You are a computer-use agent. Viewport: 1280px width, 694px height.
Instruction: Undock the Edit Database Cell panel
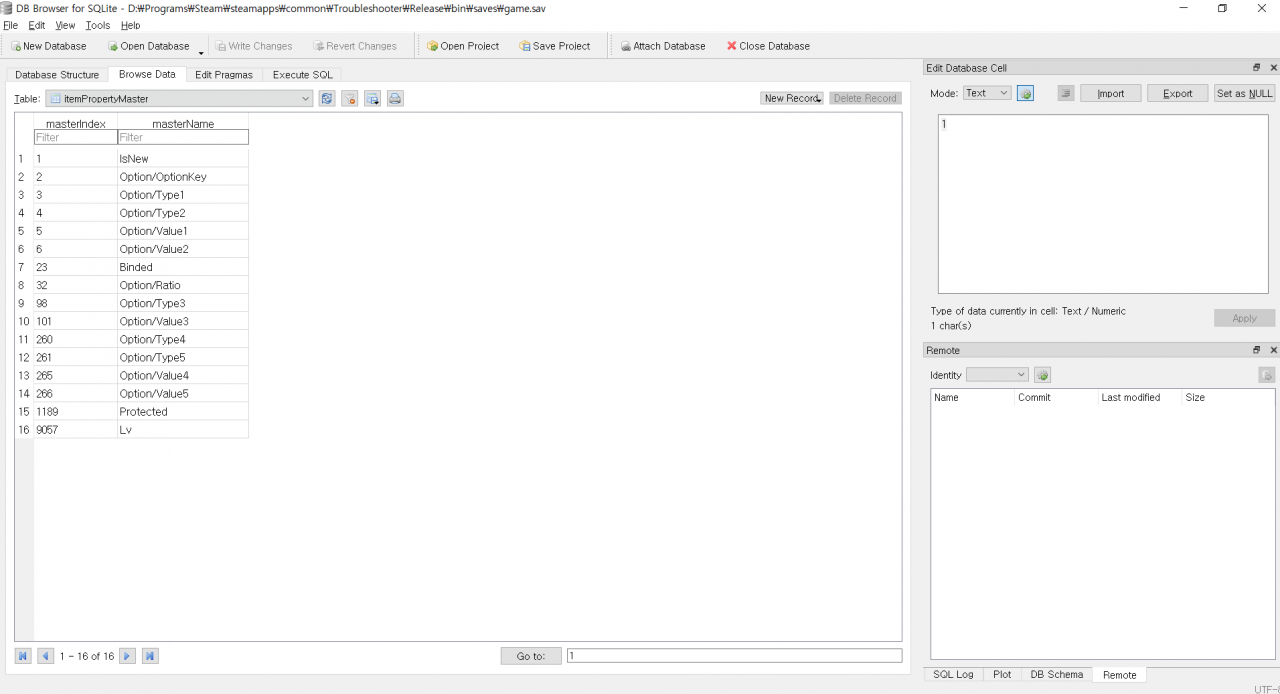click(x=1257, y=68)
